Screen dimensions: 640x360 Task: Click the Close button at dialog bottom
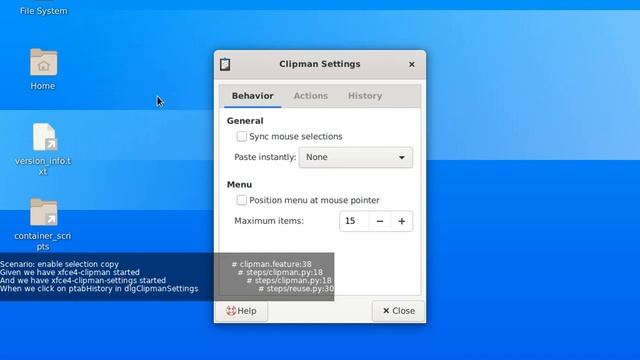click(x=398, y=311)
